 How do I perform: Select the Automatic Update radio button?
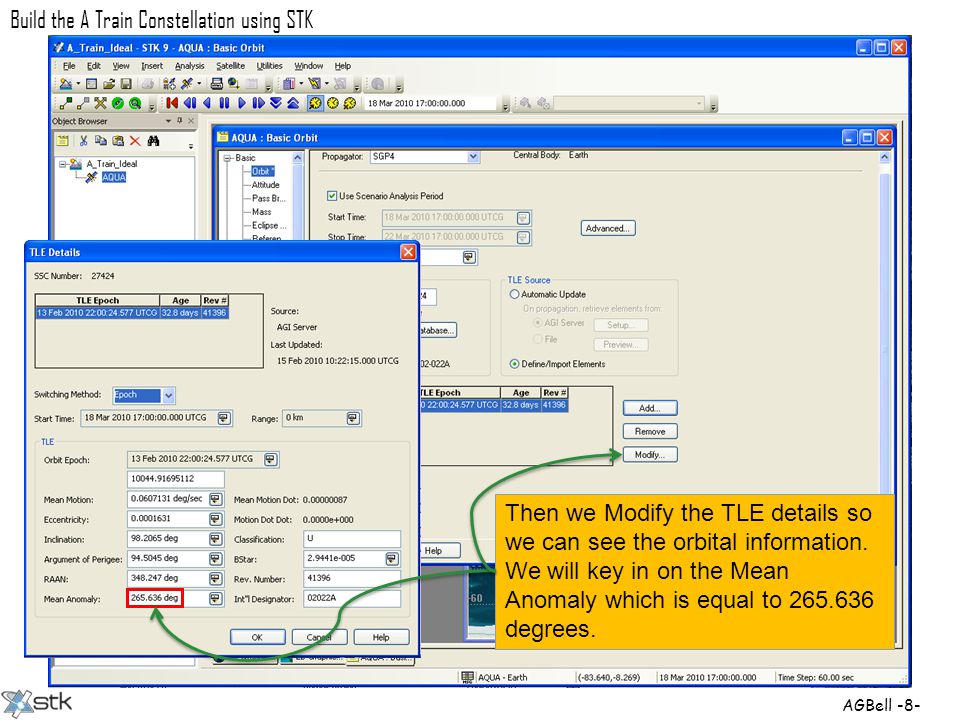(x=514, y=294)
